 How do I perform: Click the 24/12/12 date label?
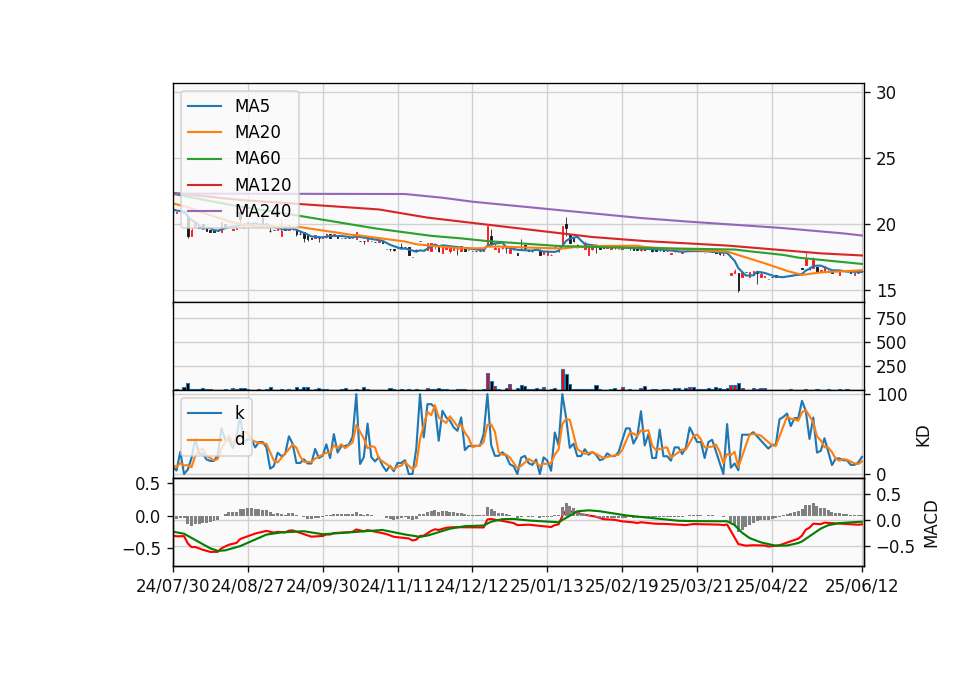coord(472,587)
